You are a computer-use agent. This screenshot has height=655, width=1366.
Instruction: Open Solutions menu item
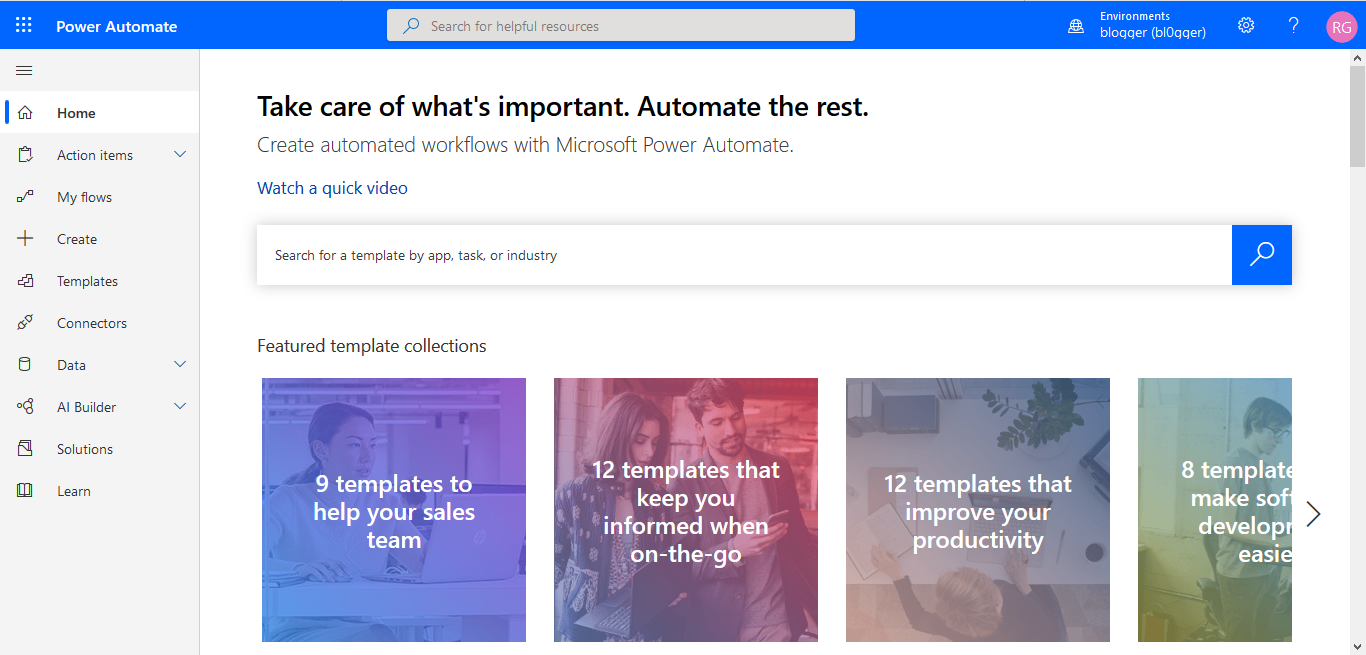pos(85,449)
